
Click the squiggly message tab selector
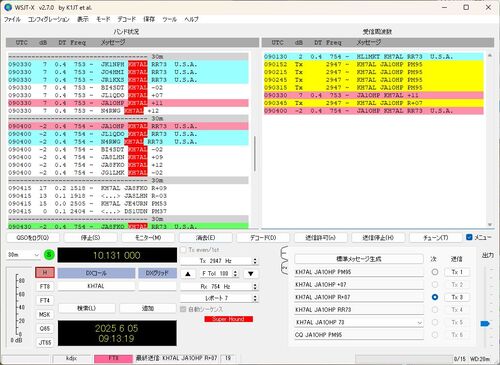coord(284,261)
